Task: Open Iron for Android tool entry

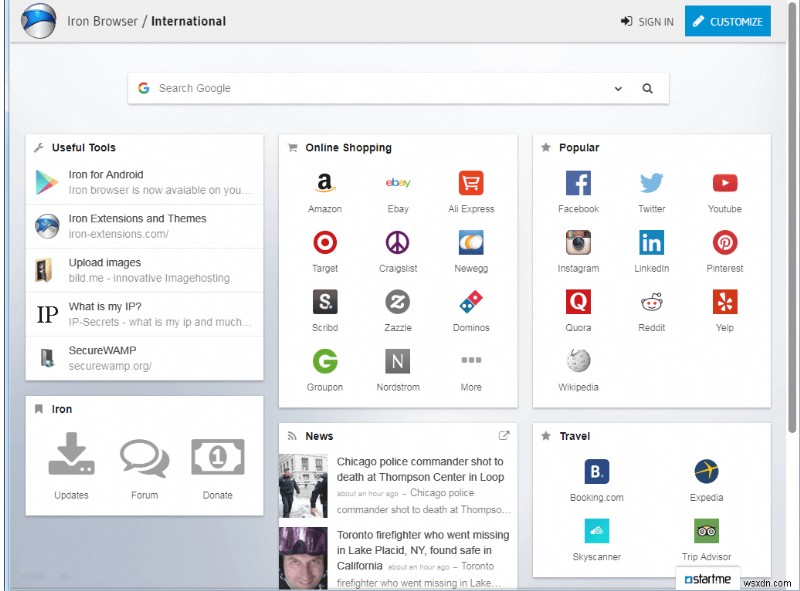Action: click(x=144, y=182)
